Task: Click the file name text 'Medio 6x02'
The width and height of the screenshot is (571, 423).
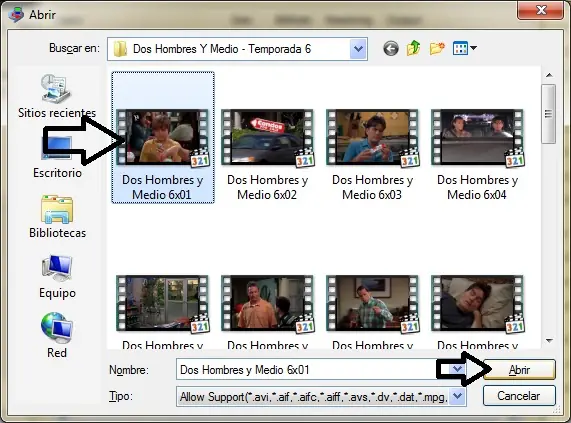Action: click(267, 195)
